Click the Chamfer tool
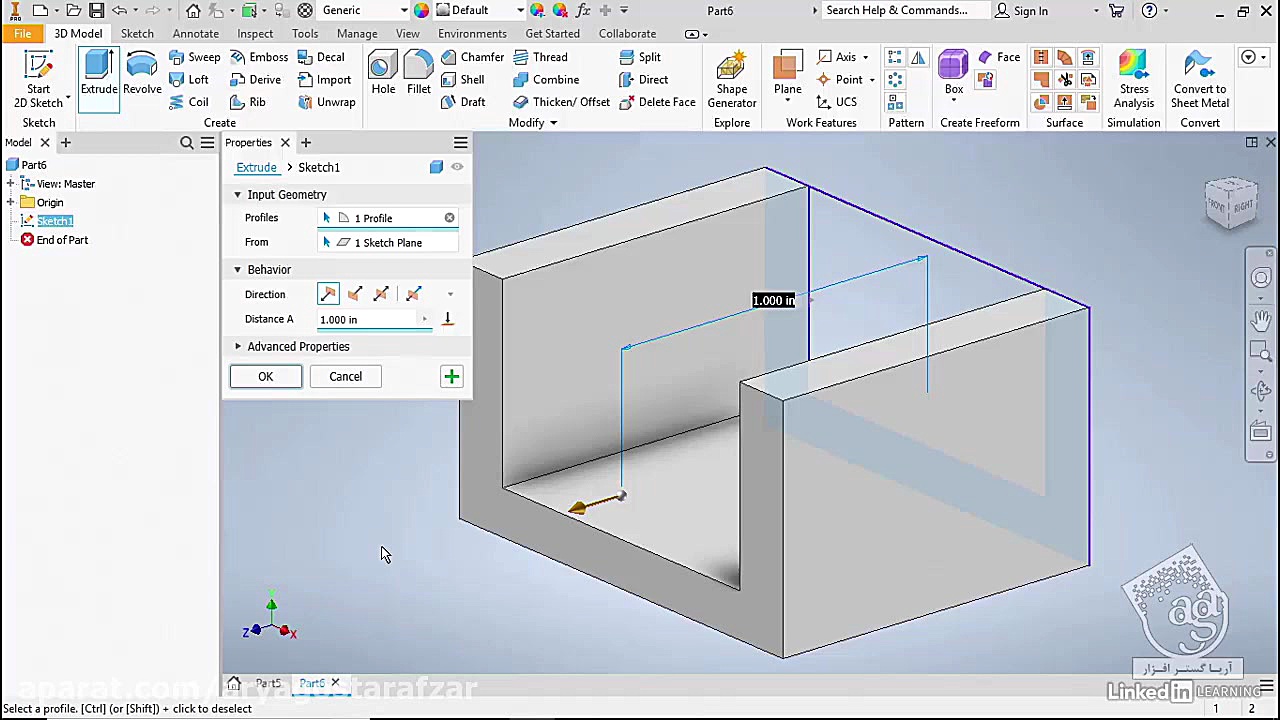This screenshot has height=720, width=1280. point(472,57)
